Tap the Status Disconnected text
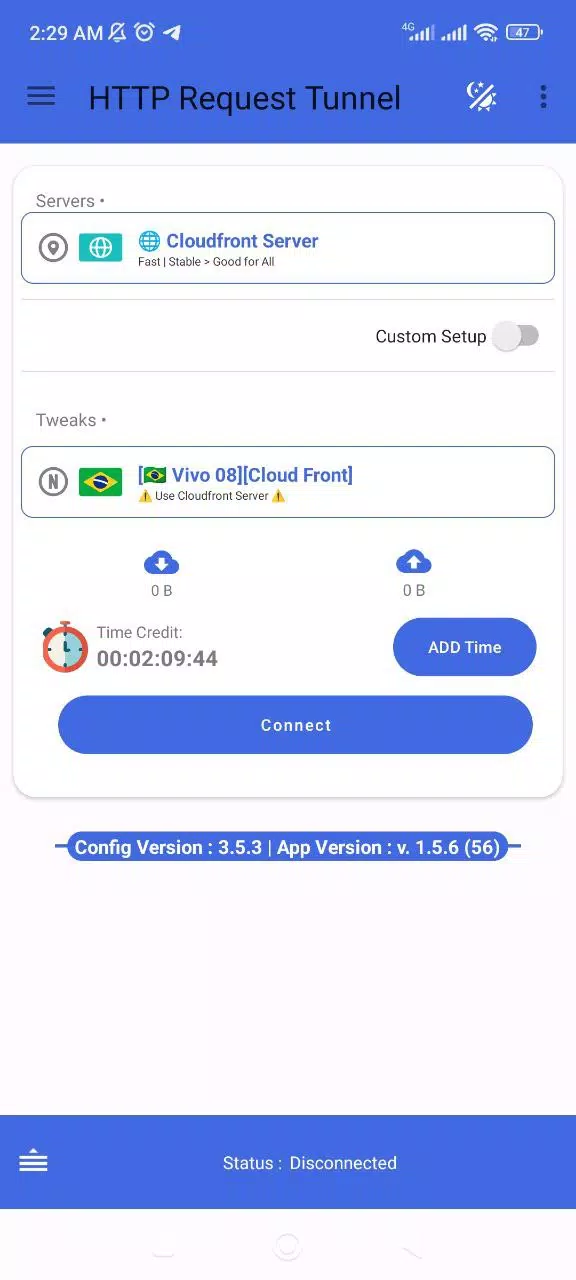 (x=310, y=1163)
